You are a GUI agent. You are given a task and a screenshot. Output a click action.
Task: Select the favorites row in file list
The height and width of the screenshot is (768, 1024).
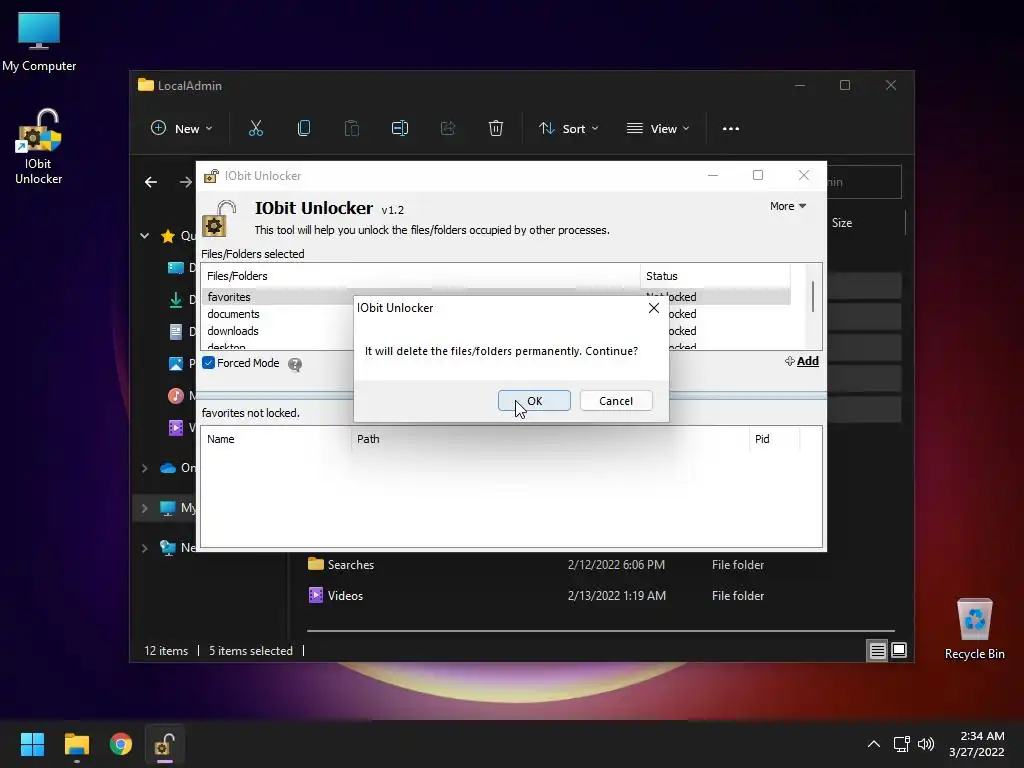[496, 296]
